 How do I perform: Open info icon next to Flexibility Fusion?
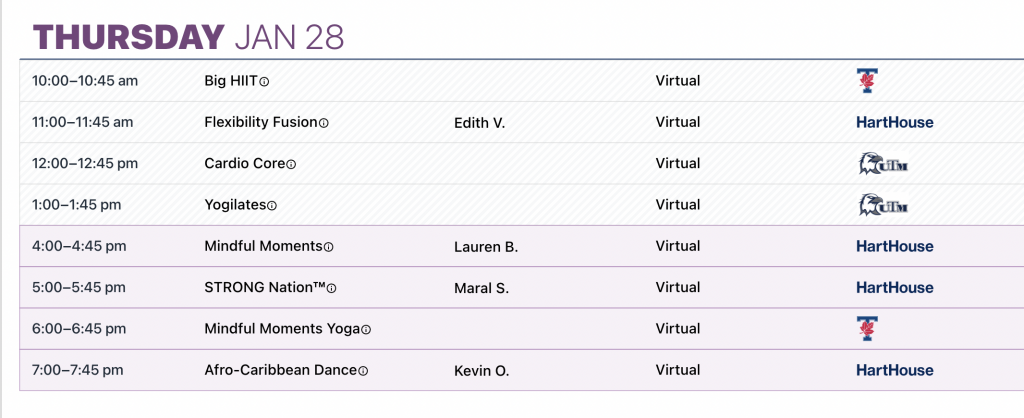click(x=324, y=123)
